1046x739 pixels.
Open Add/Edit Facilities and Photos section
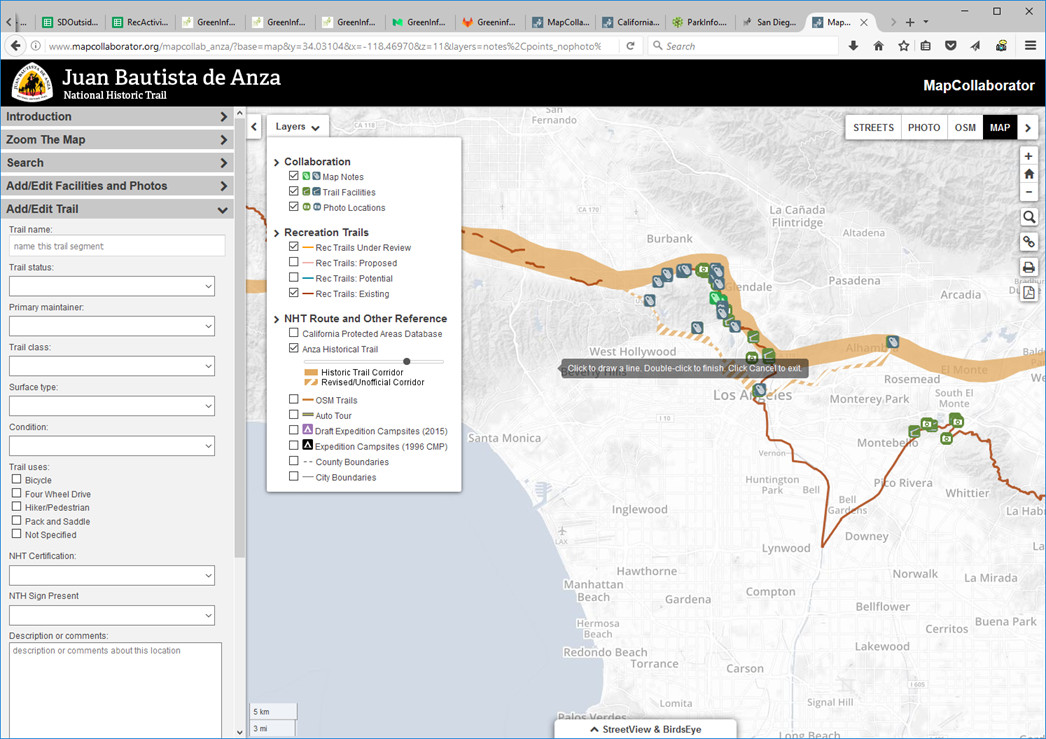[117, 186]
